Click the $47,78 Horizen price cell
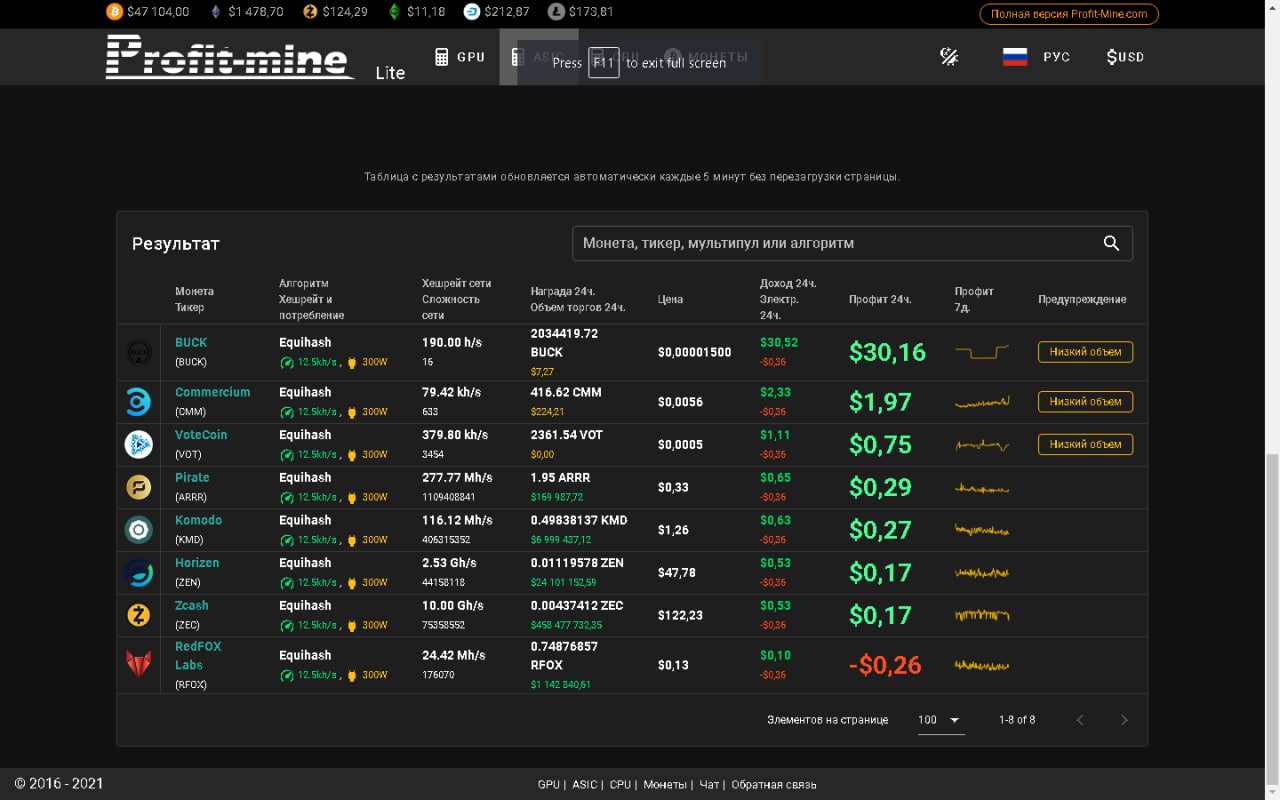The image size is (1280, 800). tap(677, 573)
